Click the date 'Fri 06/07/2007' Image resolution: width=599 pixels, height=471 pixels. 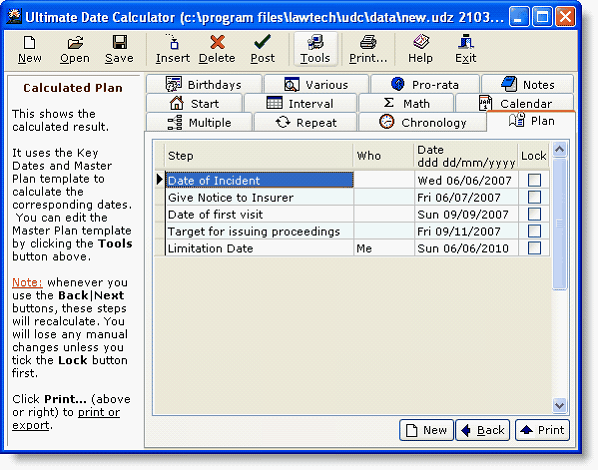[x=466, y=197]
